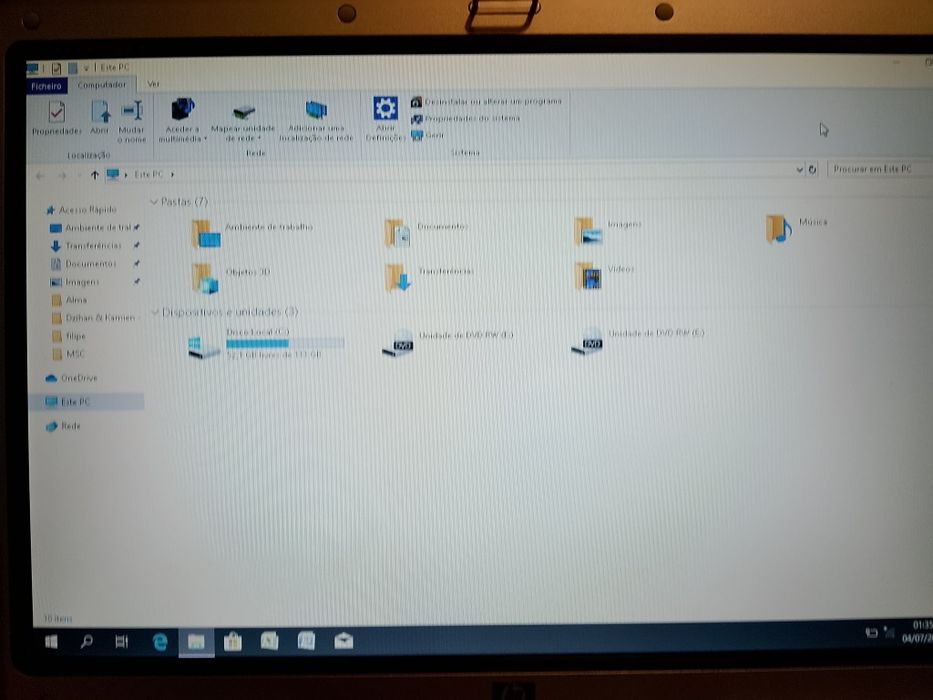This screenshot has height=700, width=933.
Task: Click File Explorer taskbar button
Action: click(196, 642)
